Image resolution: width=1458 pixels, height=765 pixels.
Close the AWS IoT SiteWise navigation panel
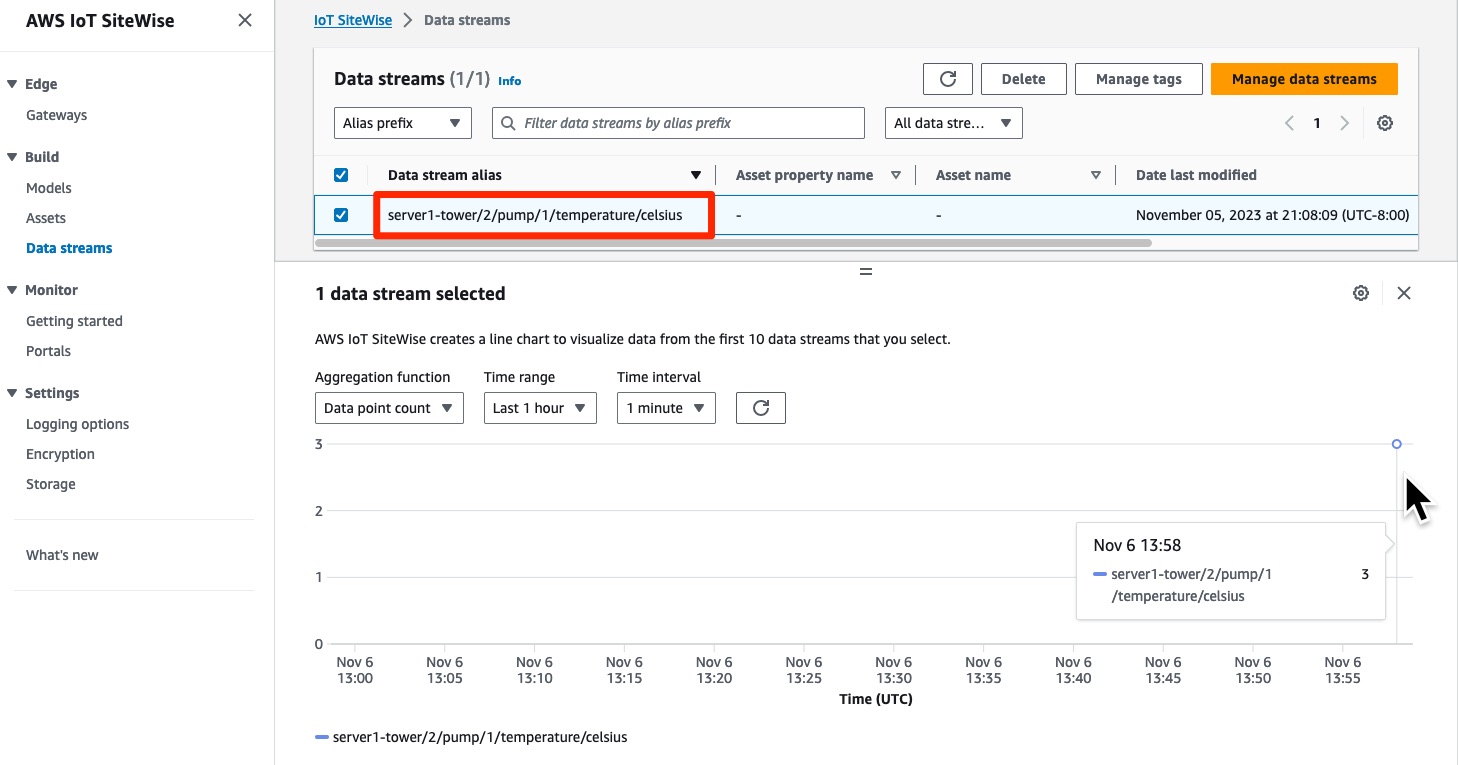pyautogui.click(x=244, y=20)
